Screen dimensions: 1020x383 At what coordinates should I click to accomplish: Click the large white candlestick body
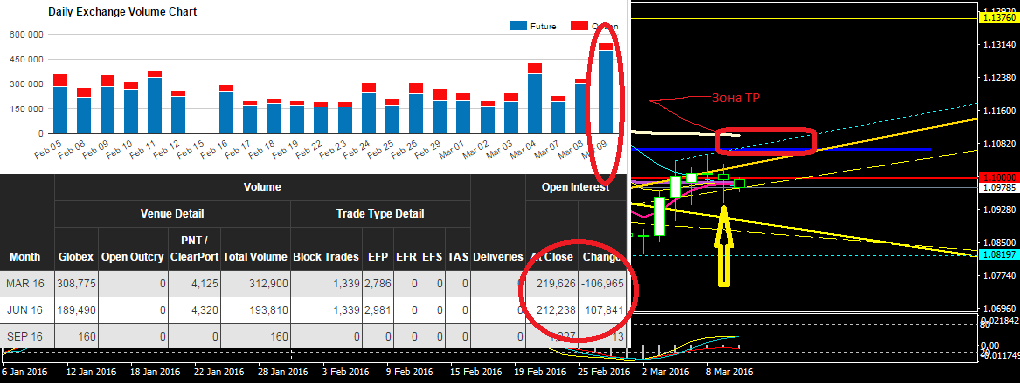coord(660,217)
